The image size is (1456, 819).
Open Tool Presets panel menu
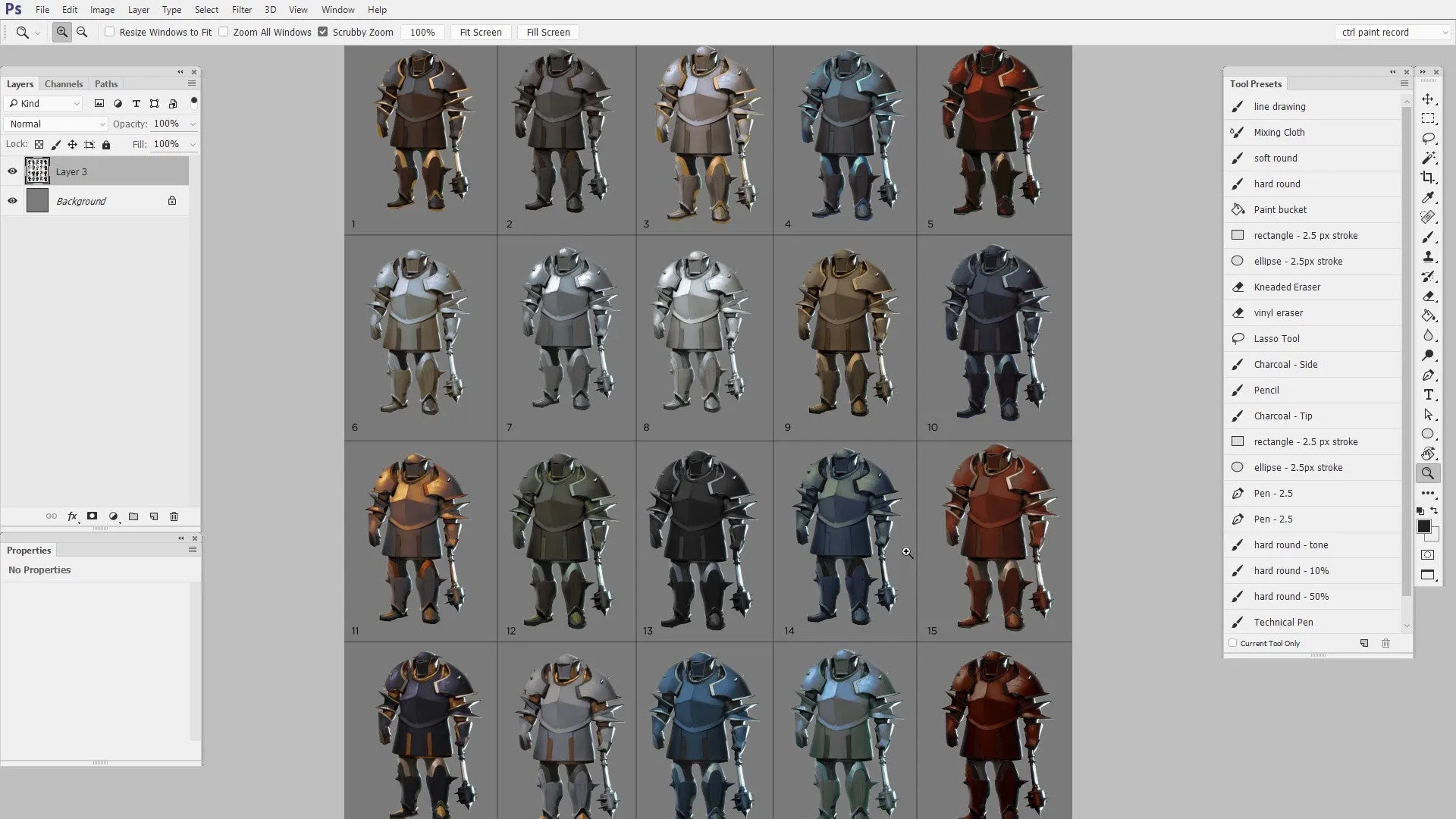point(1404,83)
